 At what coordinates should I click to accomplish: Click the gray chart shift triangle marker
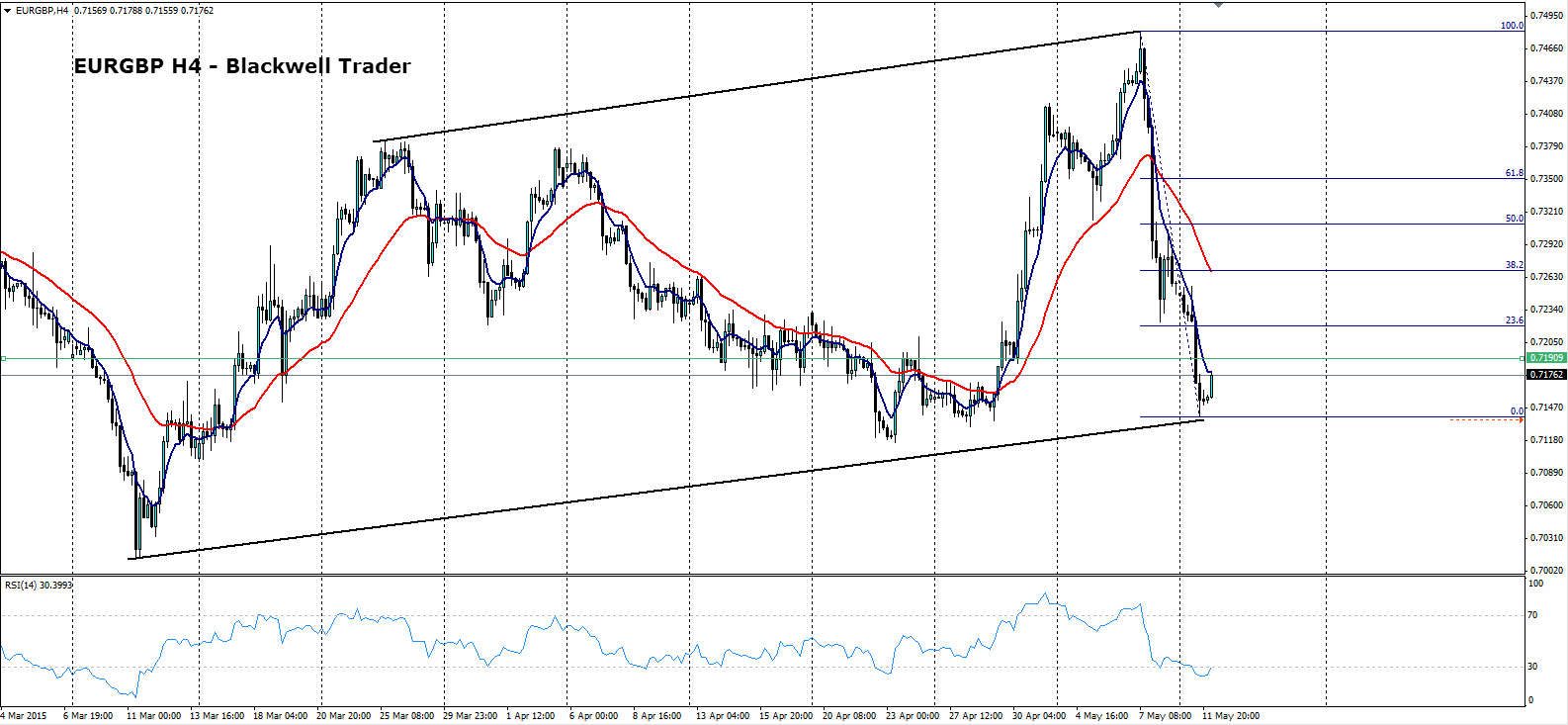pyautogui.click(x=1218, y=5)
